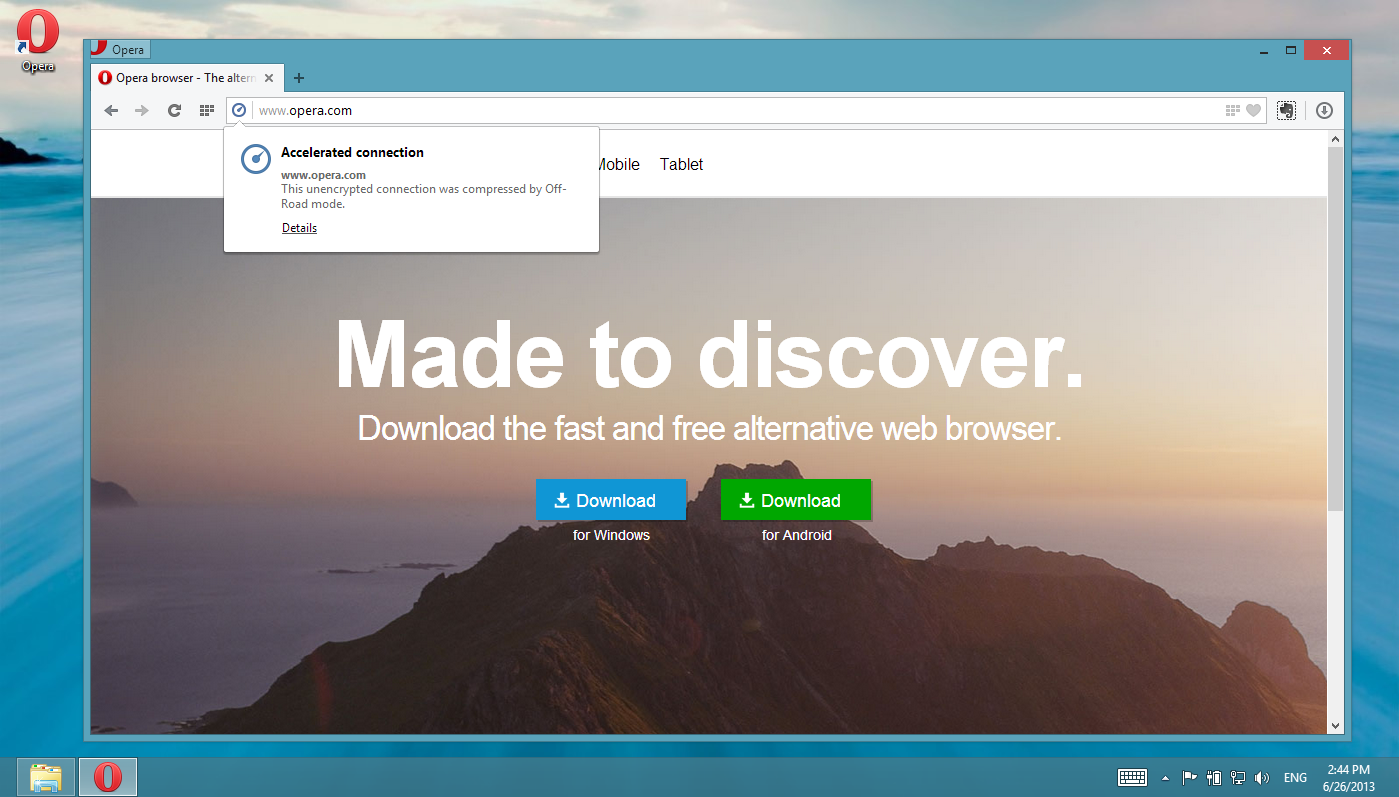Open the ENG language switcher

point(1295,777)
